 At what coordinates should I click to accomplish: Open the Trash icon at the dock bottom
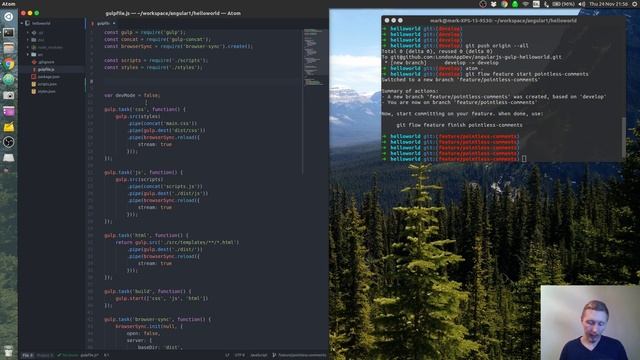click(9, 350)
